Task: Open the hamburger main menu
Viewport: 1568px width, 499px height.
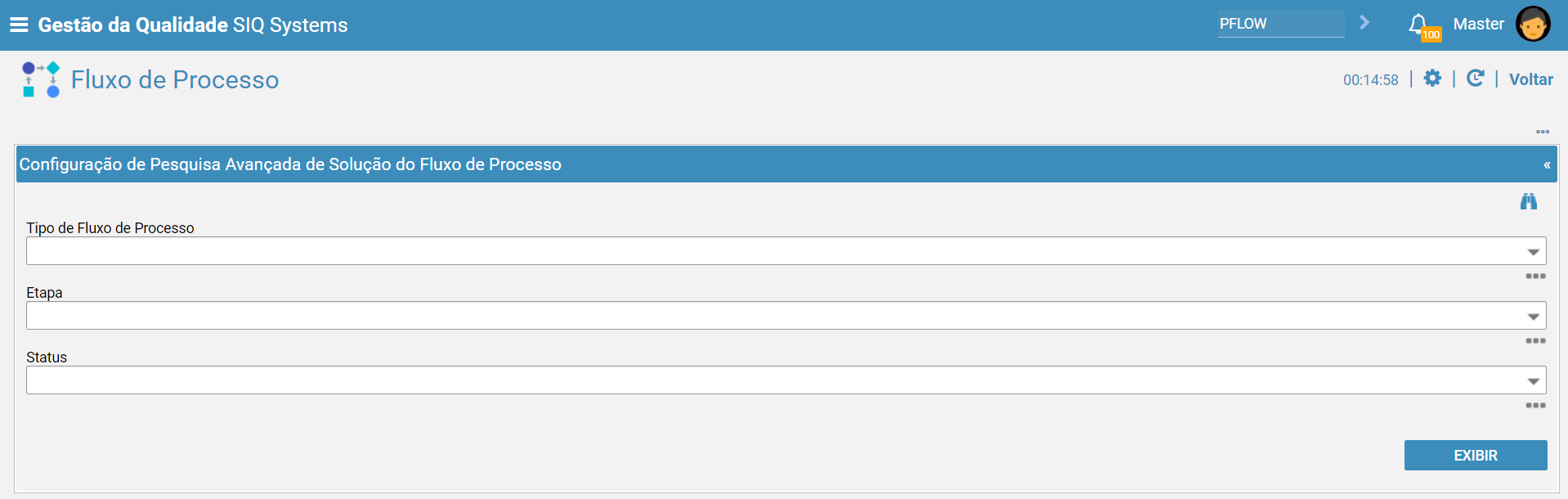Action: pos(19,25)
